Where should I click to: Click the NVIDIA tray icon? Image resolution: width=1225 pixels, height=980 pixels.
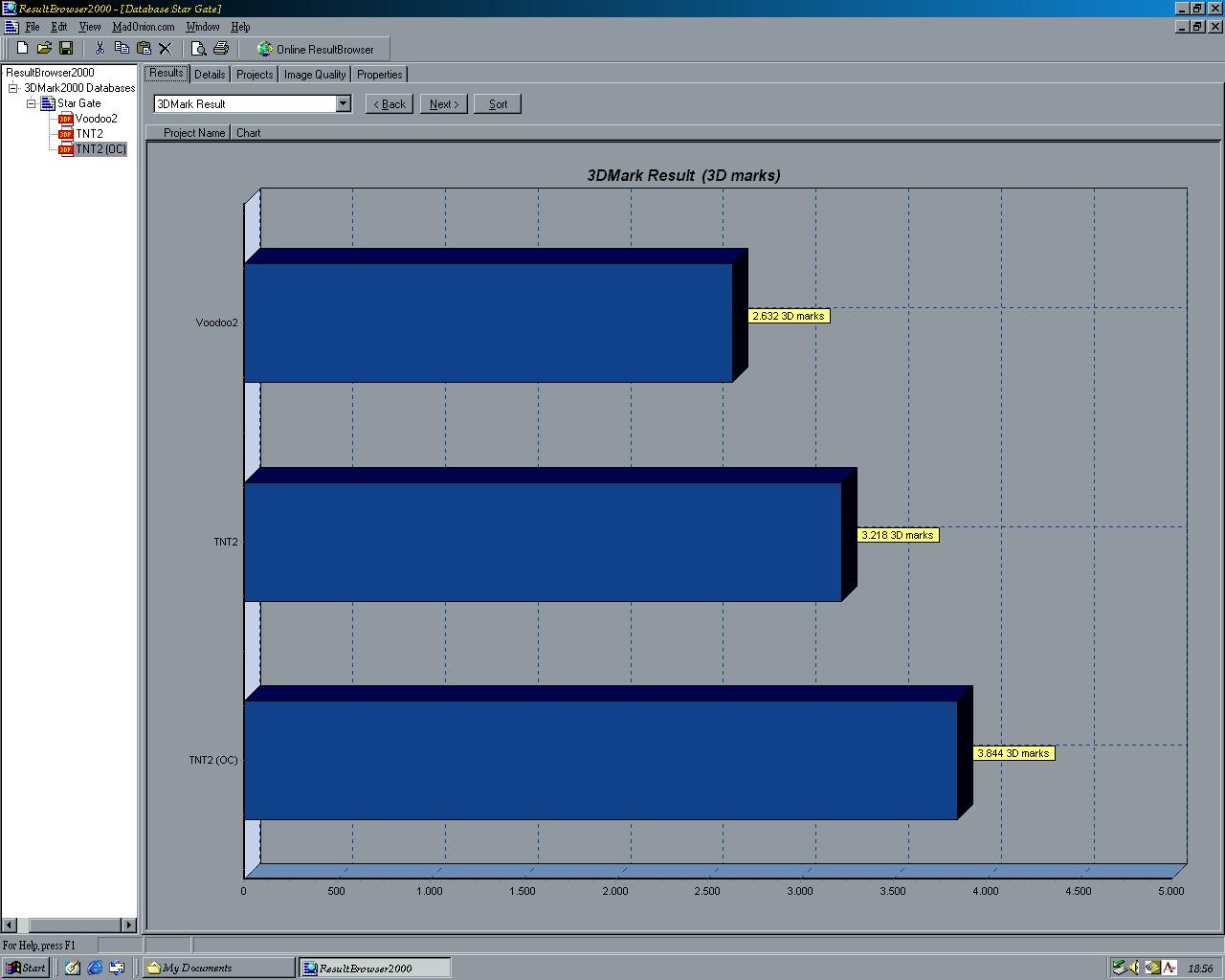click(x=1152, y=968)
